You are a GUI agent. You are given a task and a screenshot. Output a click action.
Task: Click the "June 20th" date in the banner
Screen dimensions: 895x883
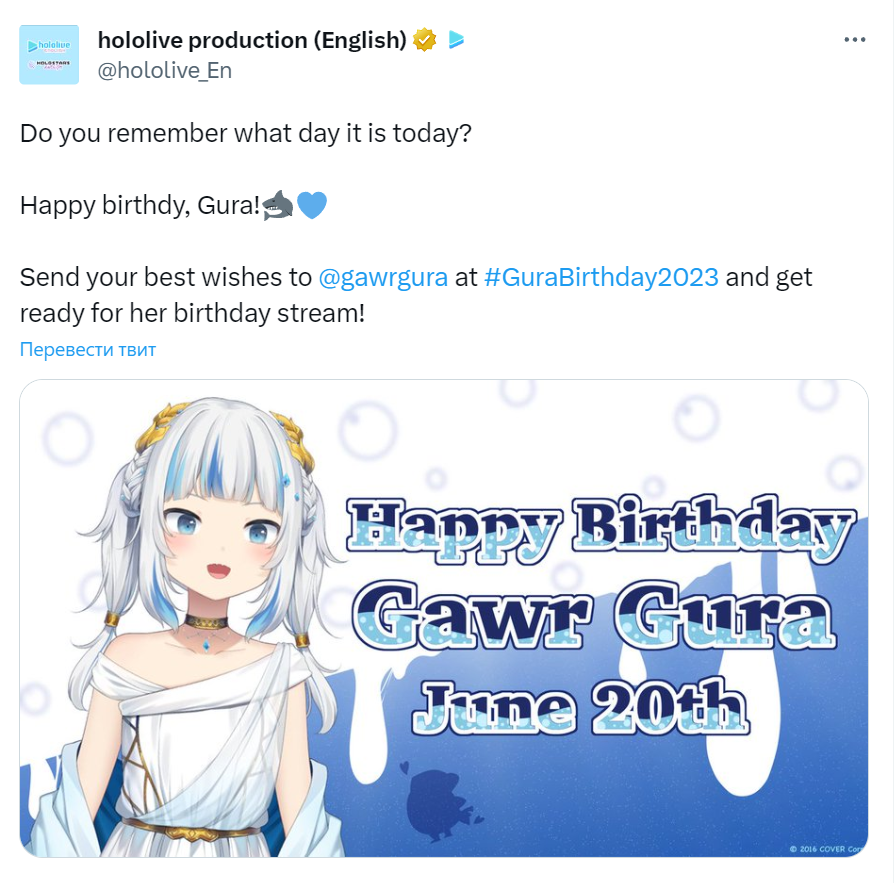coord(580,707)
